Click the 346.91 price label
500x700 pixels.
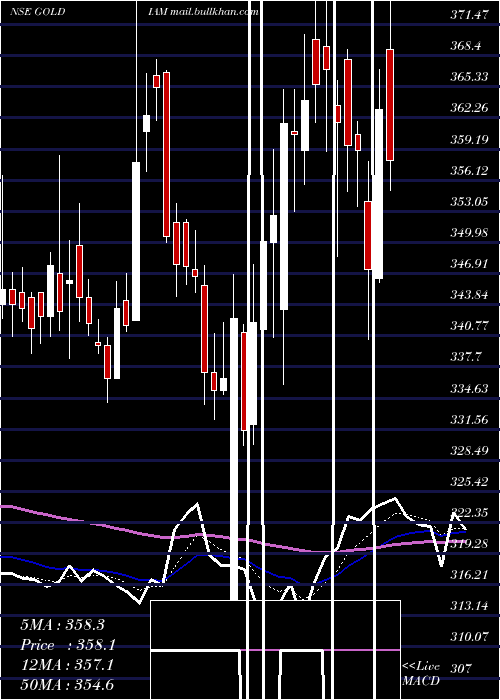tap(469, 264)
